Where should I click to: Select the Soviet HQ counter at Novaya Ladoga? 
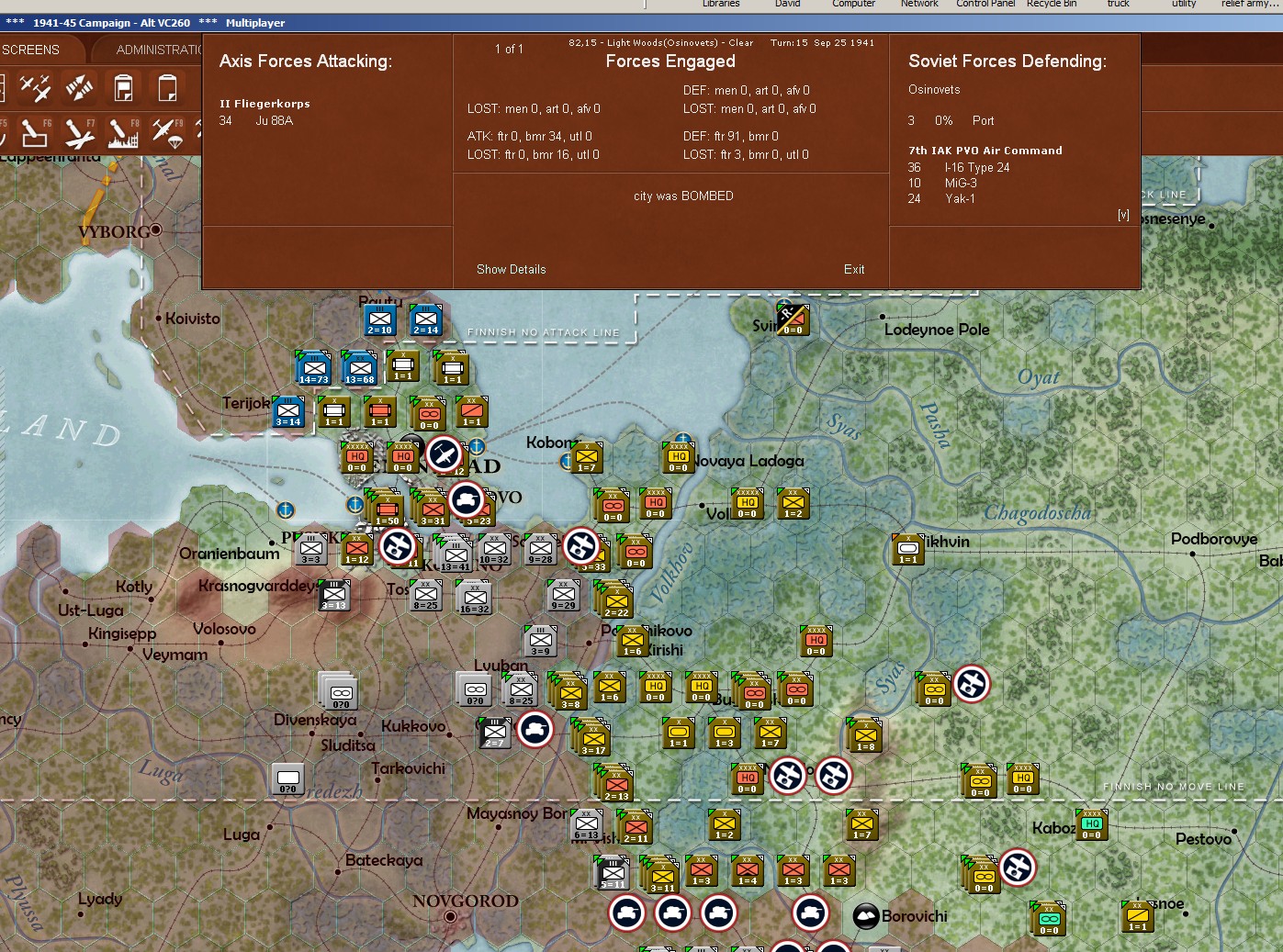[x=678, y=457]
